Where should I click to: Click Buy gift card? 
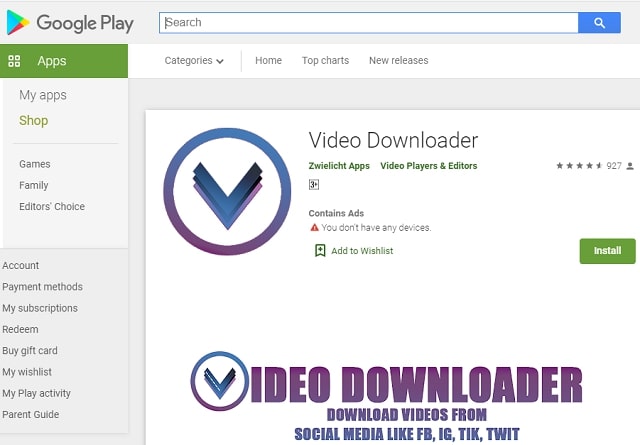[x=30, y=351]
